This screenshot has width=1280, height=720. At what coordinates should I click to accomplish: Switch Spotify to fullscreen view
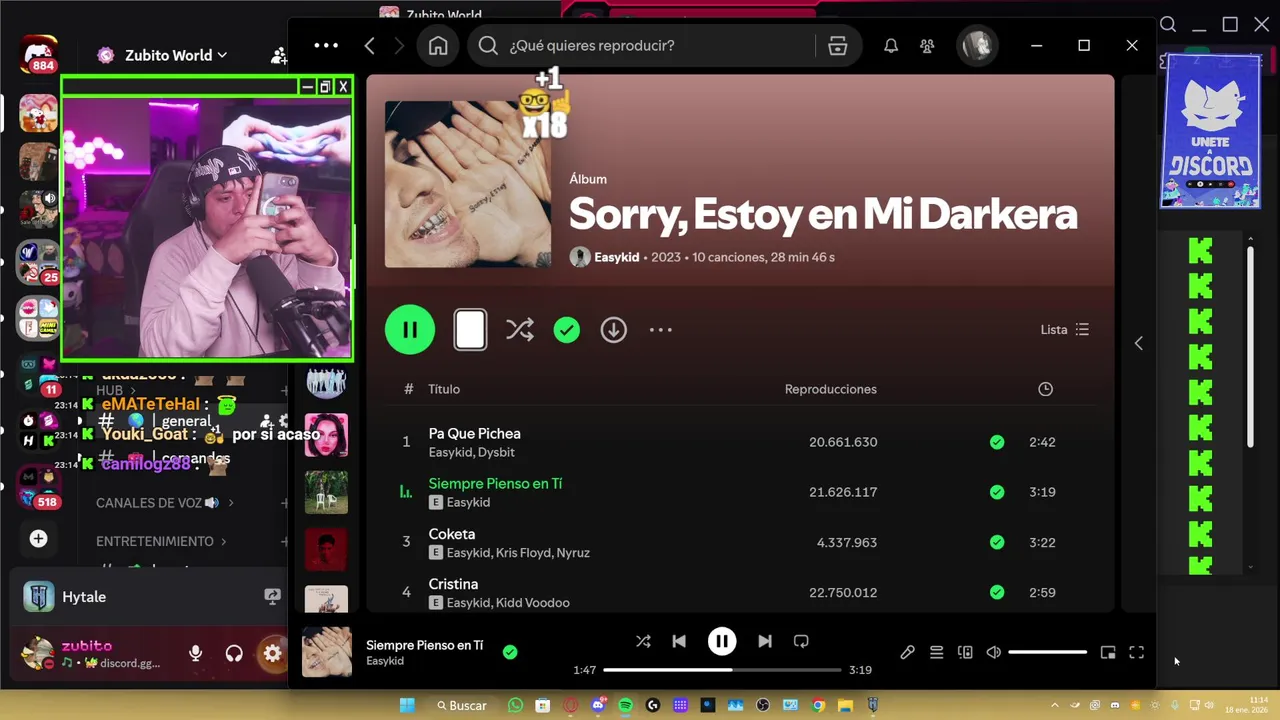[x=1137, y=652]
